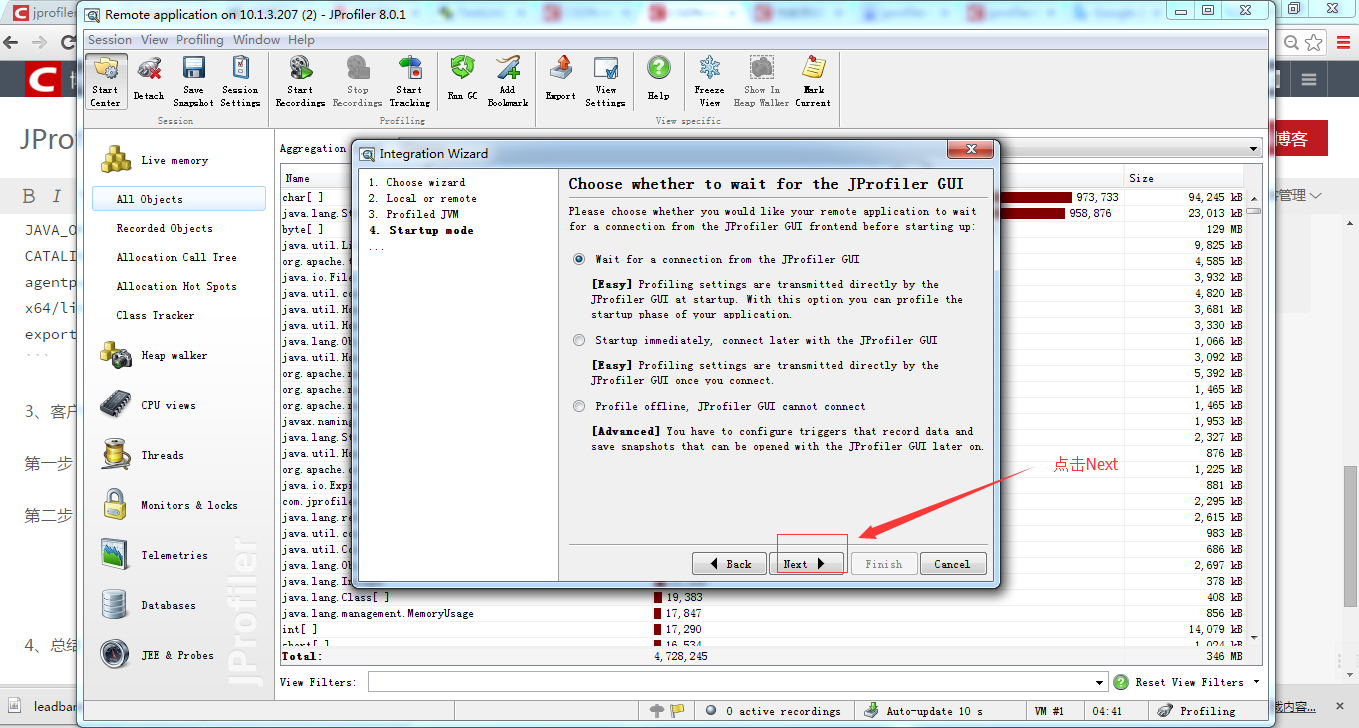This screenshot has height=728, width=1359.
Task: Select Profile offline radio option
Action: click(x=579, y=406)
